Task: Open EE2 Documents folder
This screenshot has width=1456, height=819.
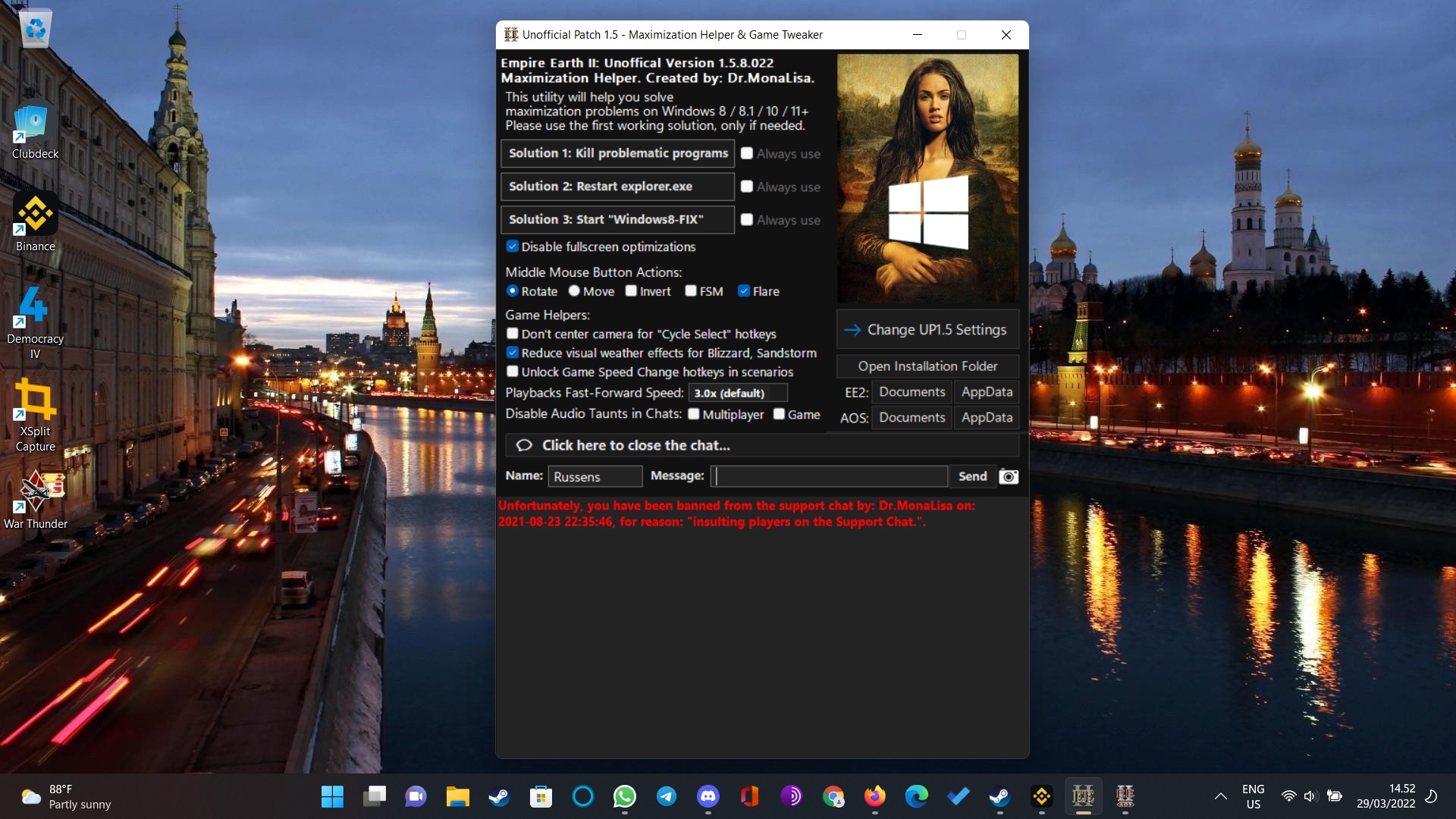Action: pos(912,392)
